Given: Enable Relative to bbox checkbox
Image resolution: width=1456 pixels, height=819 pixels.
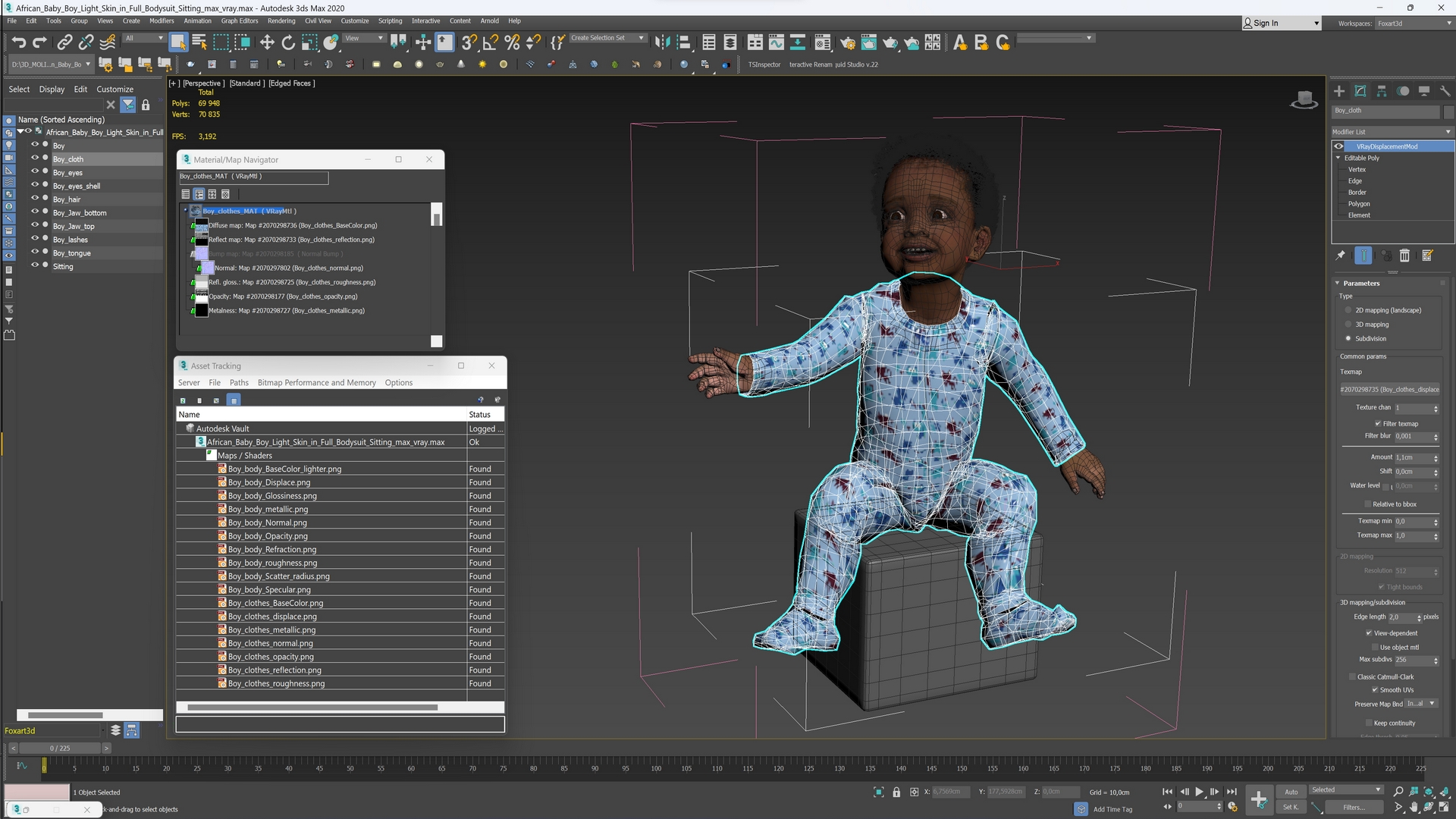Looking at the screenshot, I should [1368, 504].
